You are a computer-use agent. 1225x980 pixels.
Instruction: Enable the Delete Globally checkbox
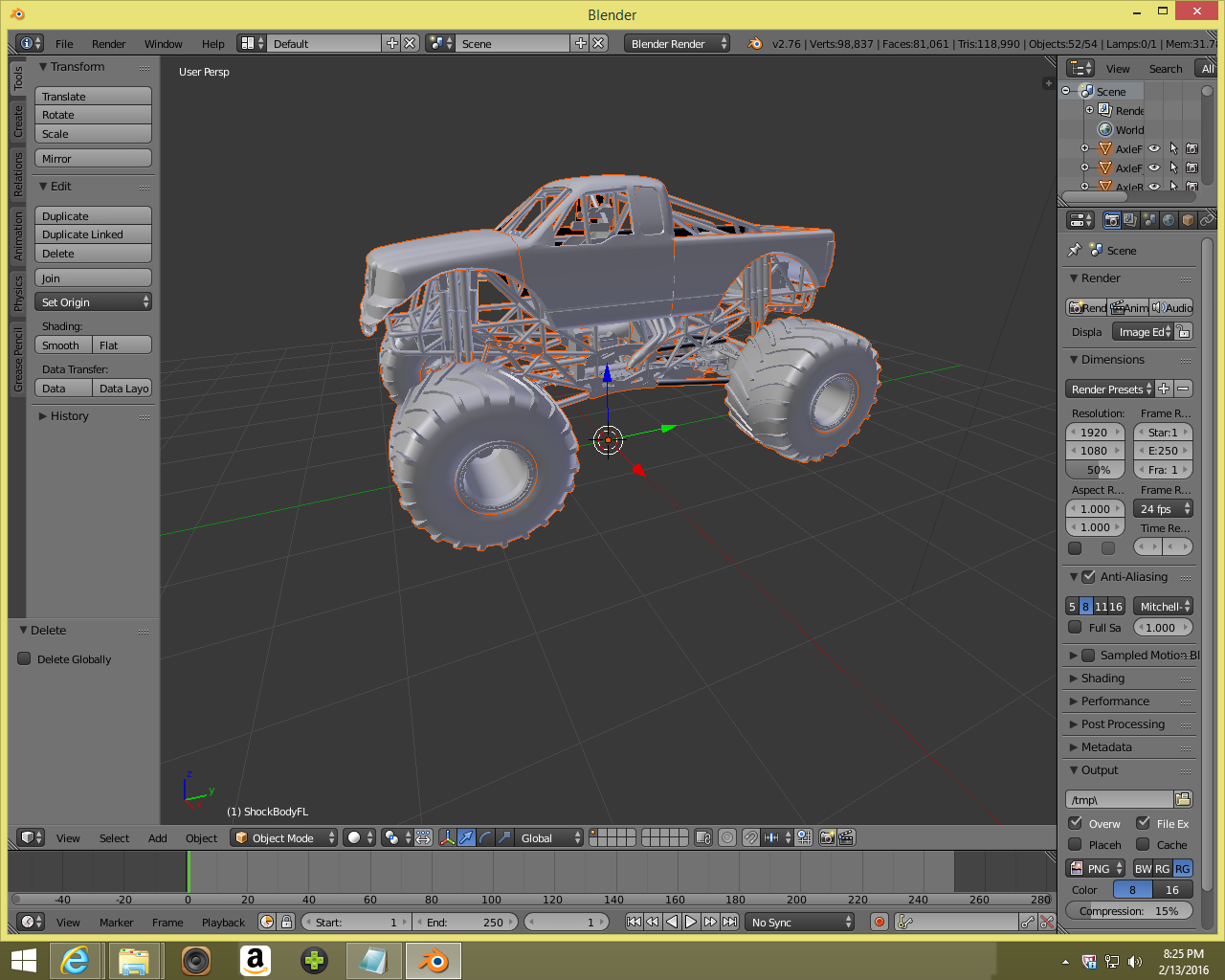pos(25,658)
